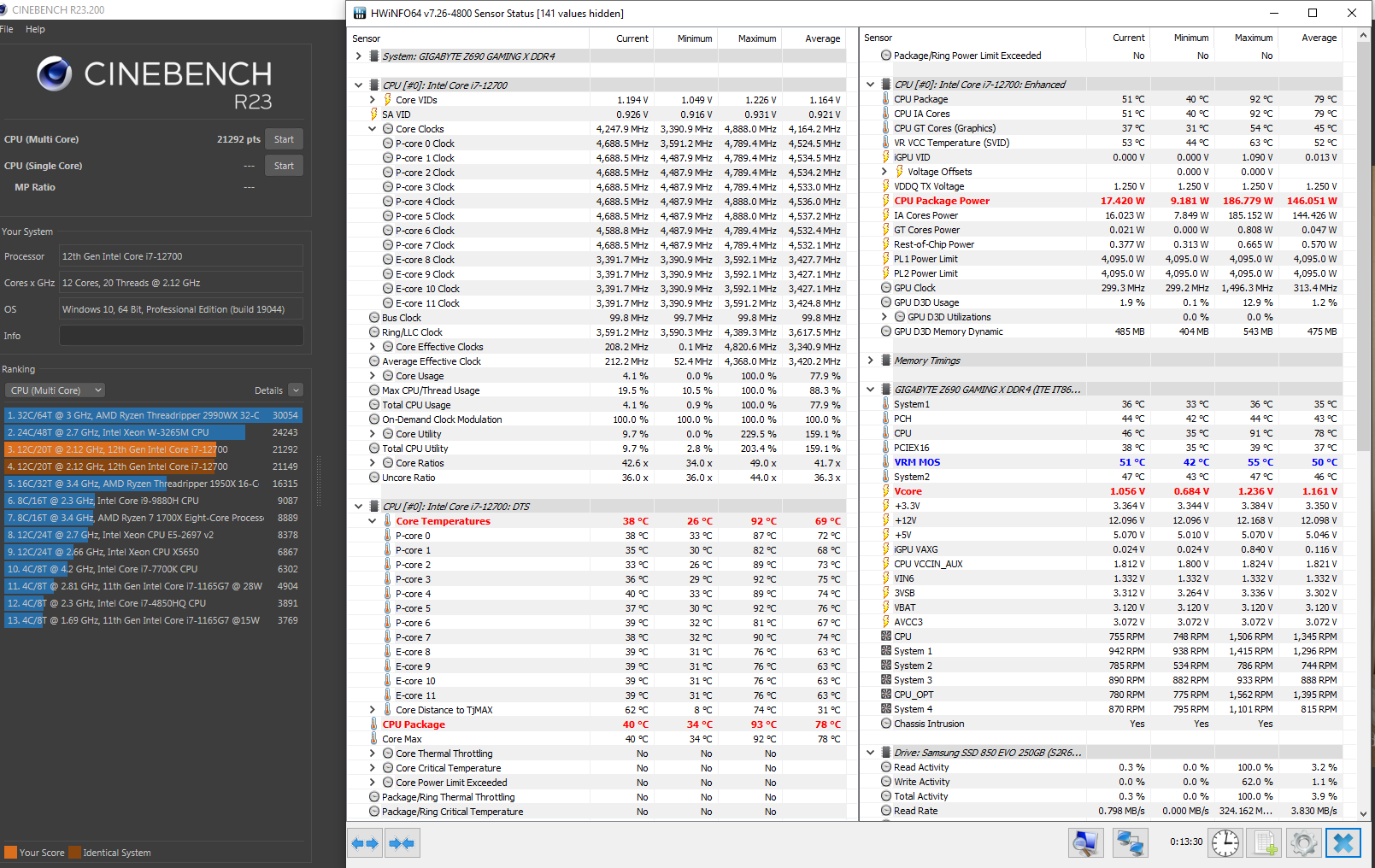Collapse the Drive: Samsung SSD 850 EVO section
The width and height of the screenshot is (1375, 868).
pyautogui.click(x=871, y=753)
